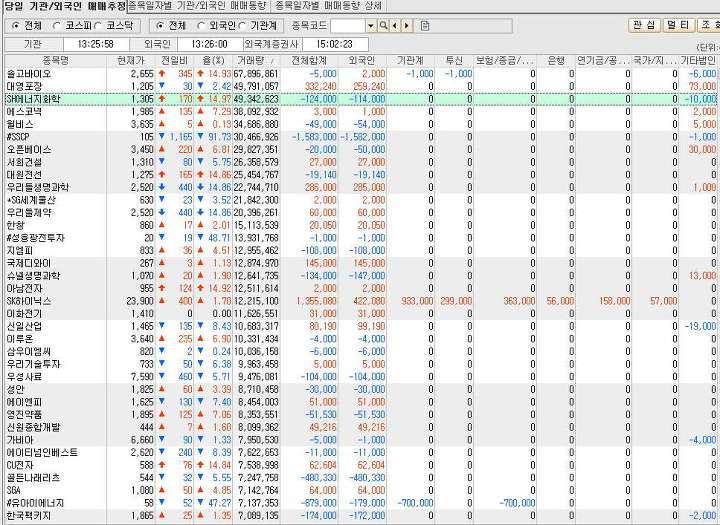Screen dimensions: 720x525
Task: Select the 에스코넥 stock row
Action: pyautogui.click(x=361, y=112)
